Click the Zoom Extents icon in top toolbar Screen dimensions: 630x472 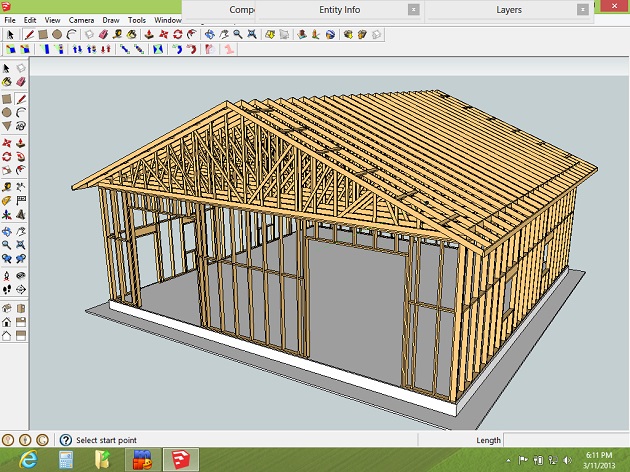tap(253, 34)
